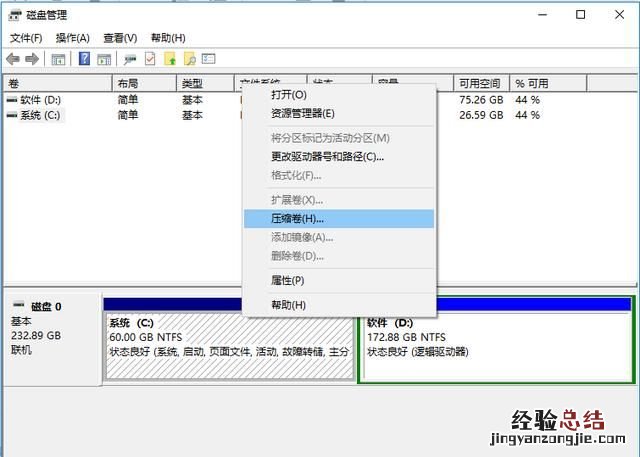640x457 pixels.
Task: Select the 磁盘 0 disk label panel
Action: (52, 339)
